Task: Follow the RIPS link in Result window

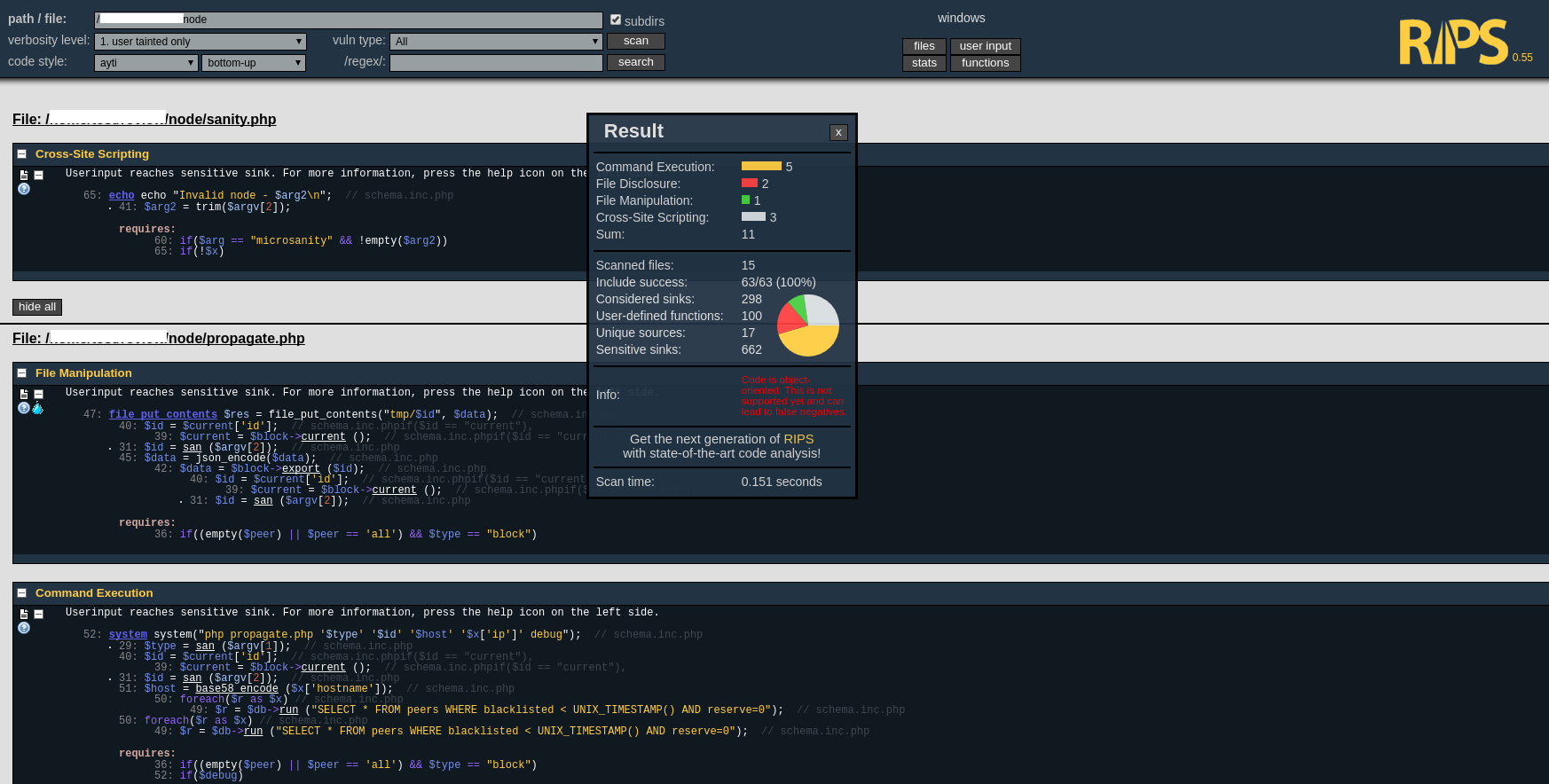Action: click(798, 439)
